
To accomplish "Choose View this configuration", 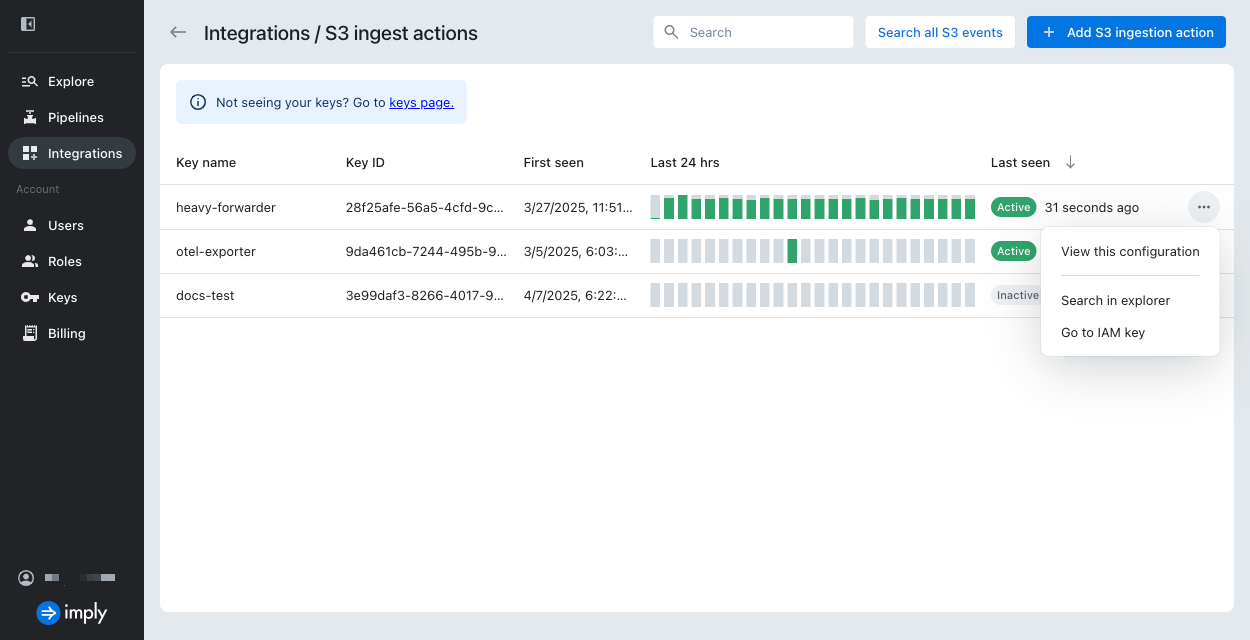I will (x=1130, y=252).
